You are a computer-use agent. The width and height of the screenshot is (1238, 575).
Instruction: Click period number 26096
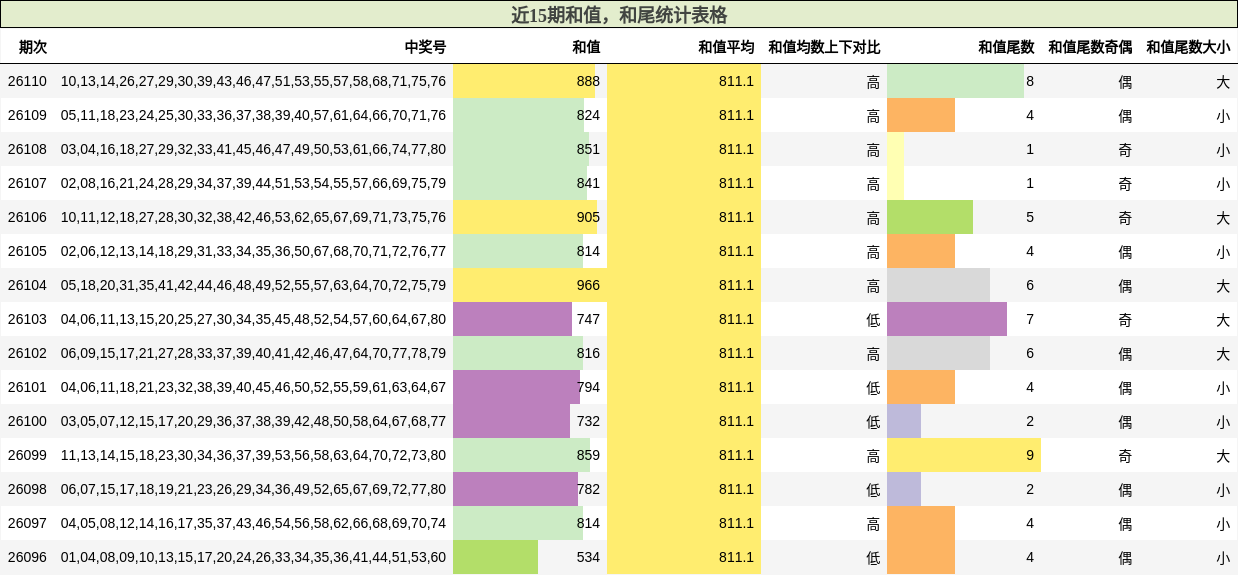27,557
